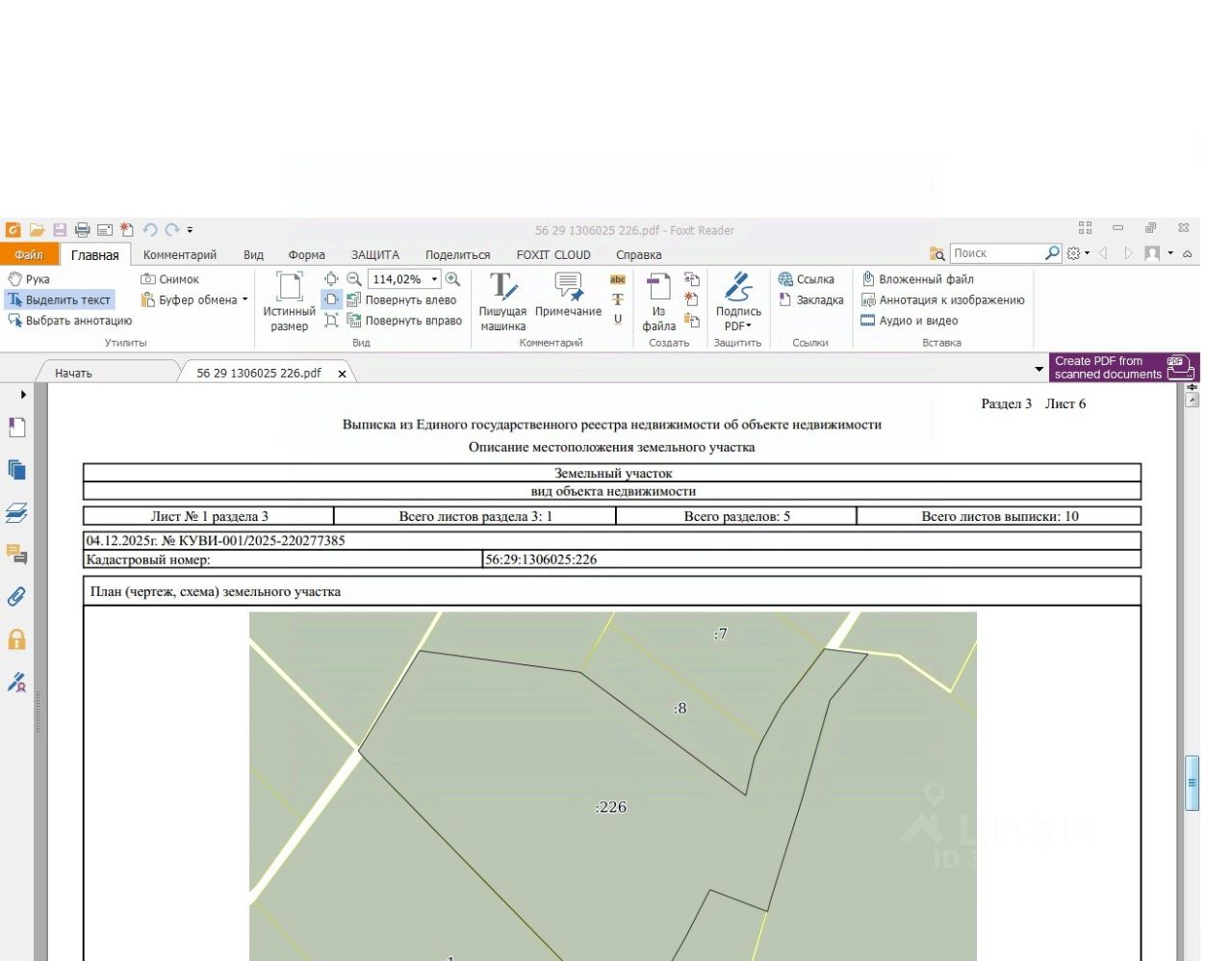Open the Quick Access Toolbar customize arrow
Viewport: 1232px width, 961px height.
coord(191,230)
